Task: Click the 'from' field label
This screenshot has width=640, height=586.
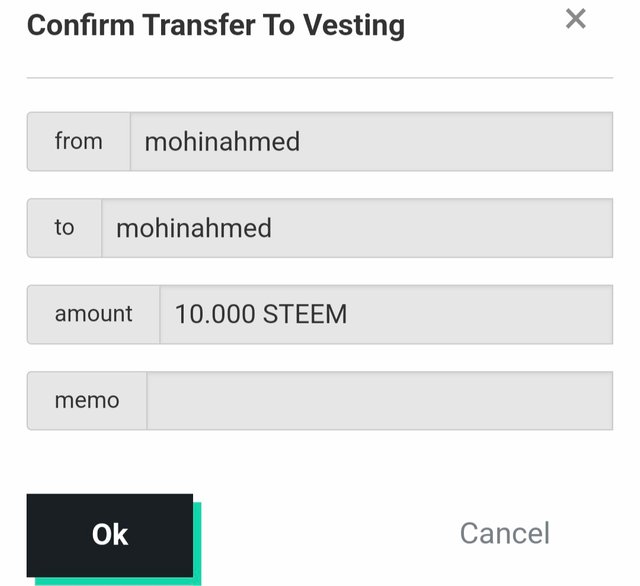Action: pos(78,142)
